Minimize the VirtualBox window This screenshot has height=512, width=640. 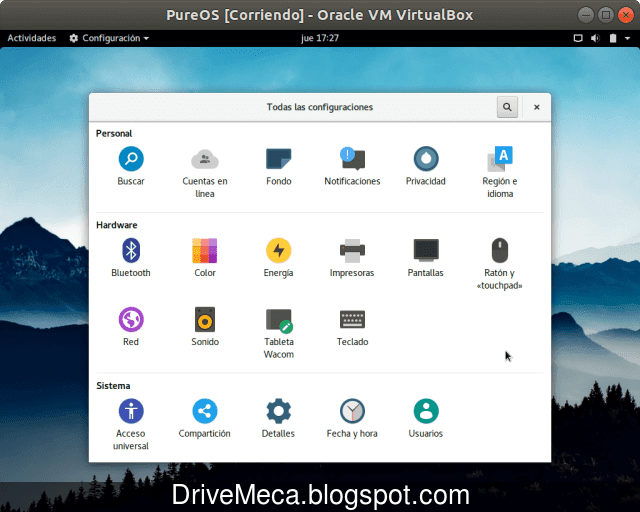(586, 15)
